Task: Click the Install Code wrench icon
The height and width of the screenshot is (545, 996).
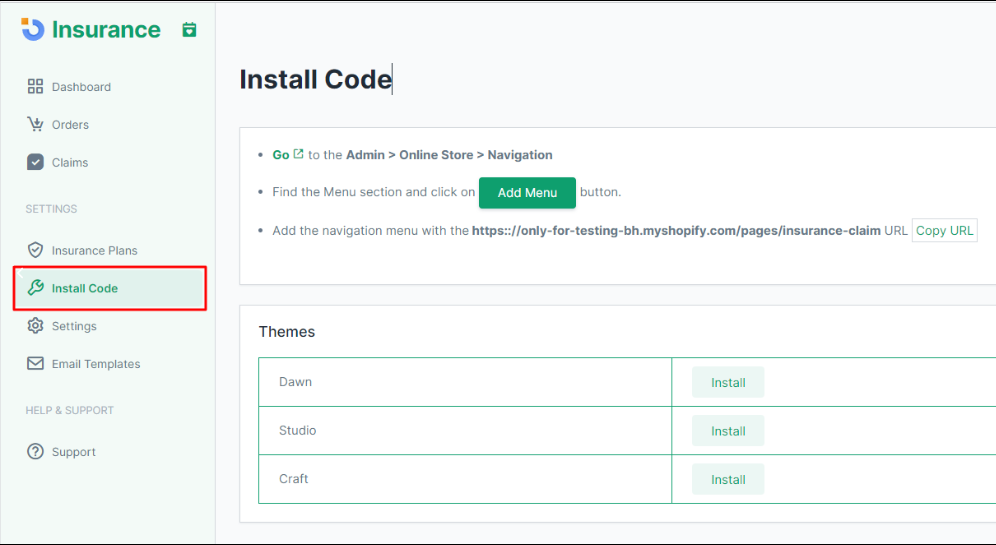Action: coord(35,288)
